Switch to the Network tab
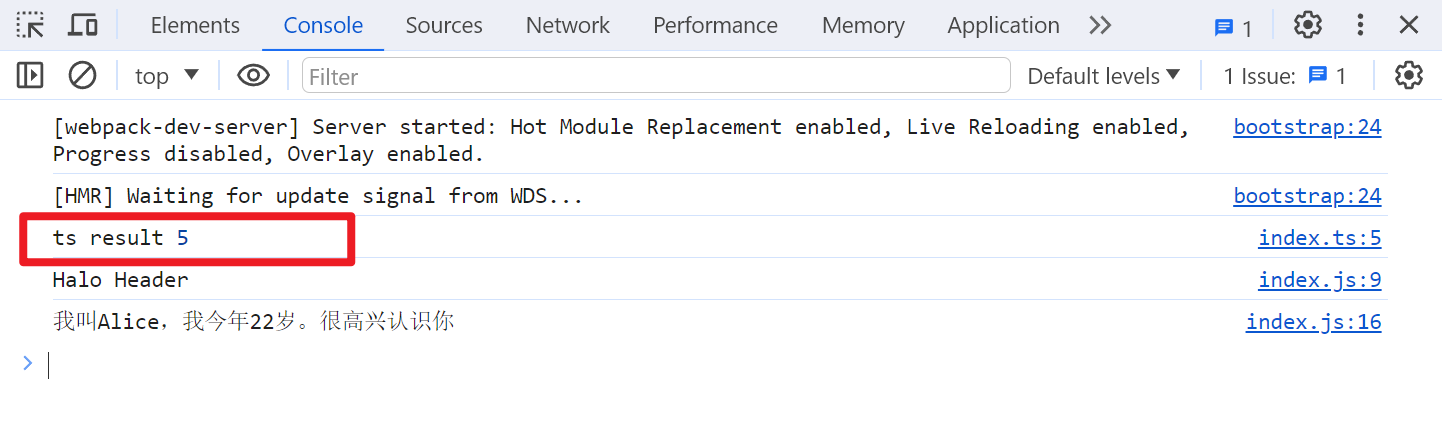The width and height of the screenshot is (1442, 437). click(567, 25)
